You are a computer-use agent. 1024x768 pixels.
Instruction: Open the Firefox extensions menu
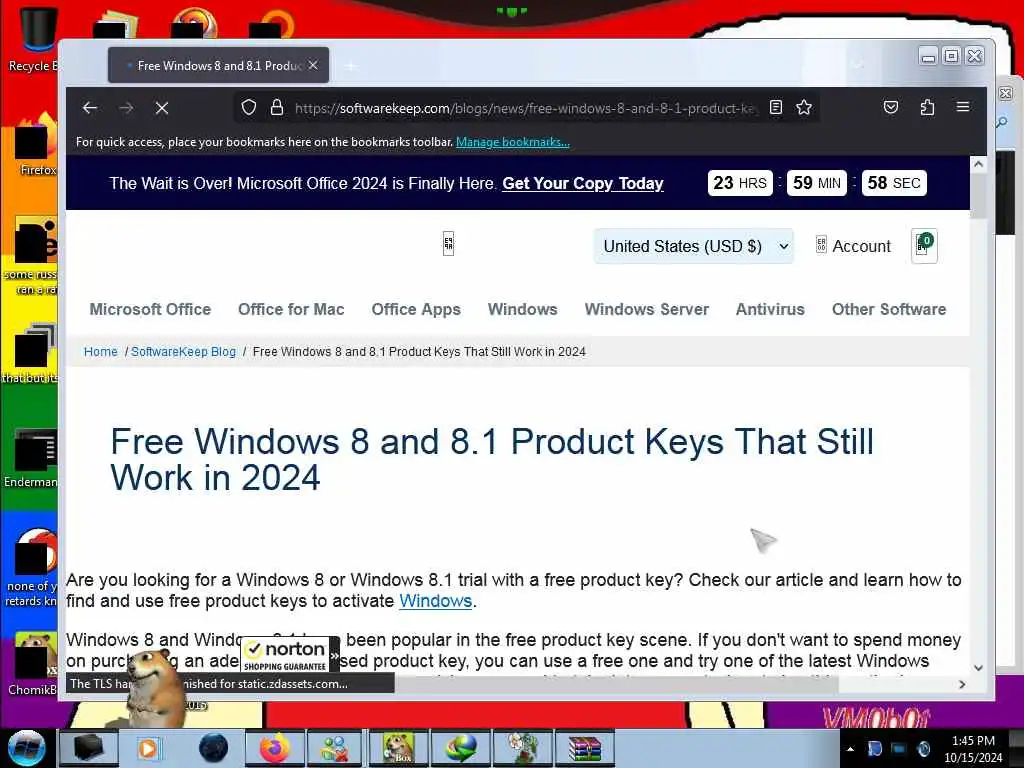coord(927,107)
